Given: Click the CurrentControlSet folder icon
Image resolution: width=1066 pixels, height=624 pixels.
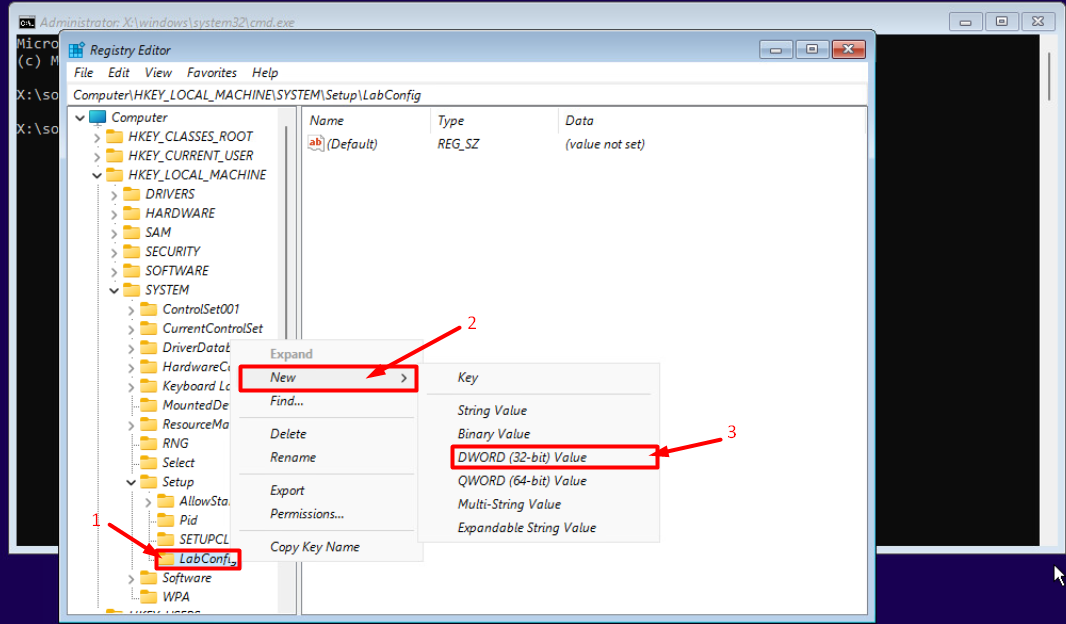Looking at the screenshot, I should click(x=149, y=328).
